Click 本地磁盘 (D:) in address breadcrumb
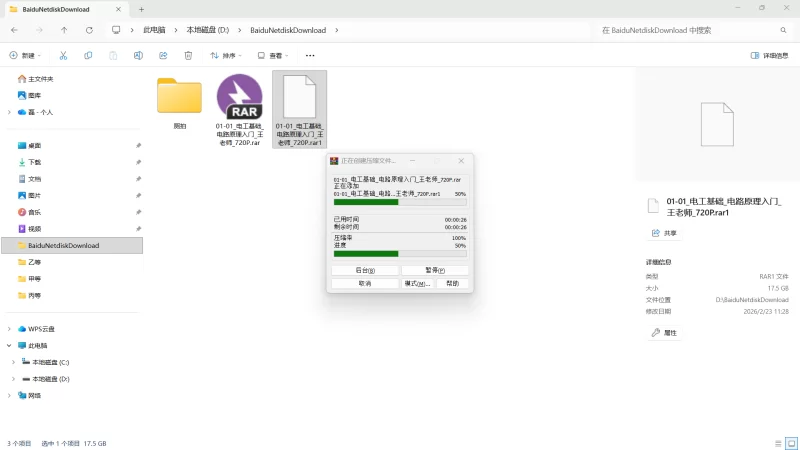 [x=208, y=30]
